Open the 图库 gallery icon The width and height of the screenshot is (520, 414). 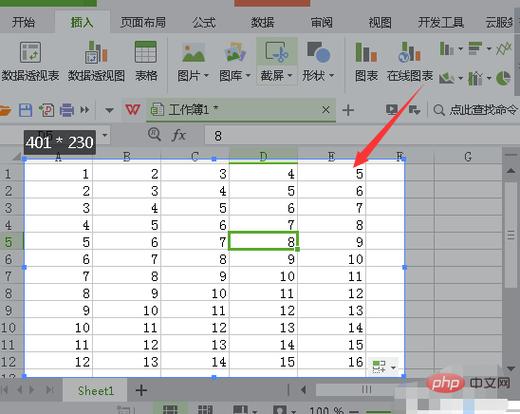click(235, 53)
